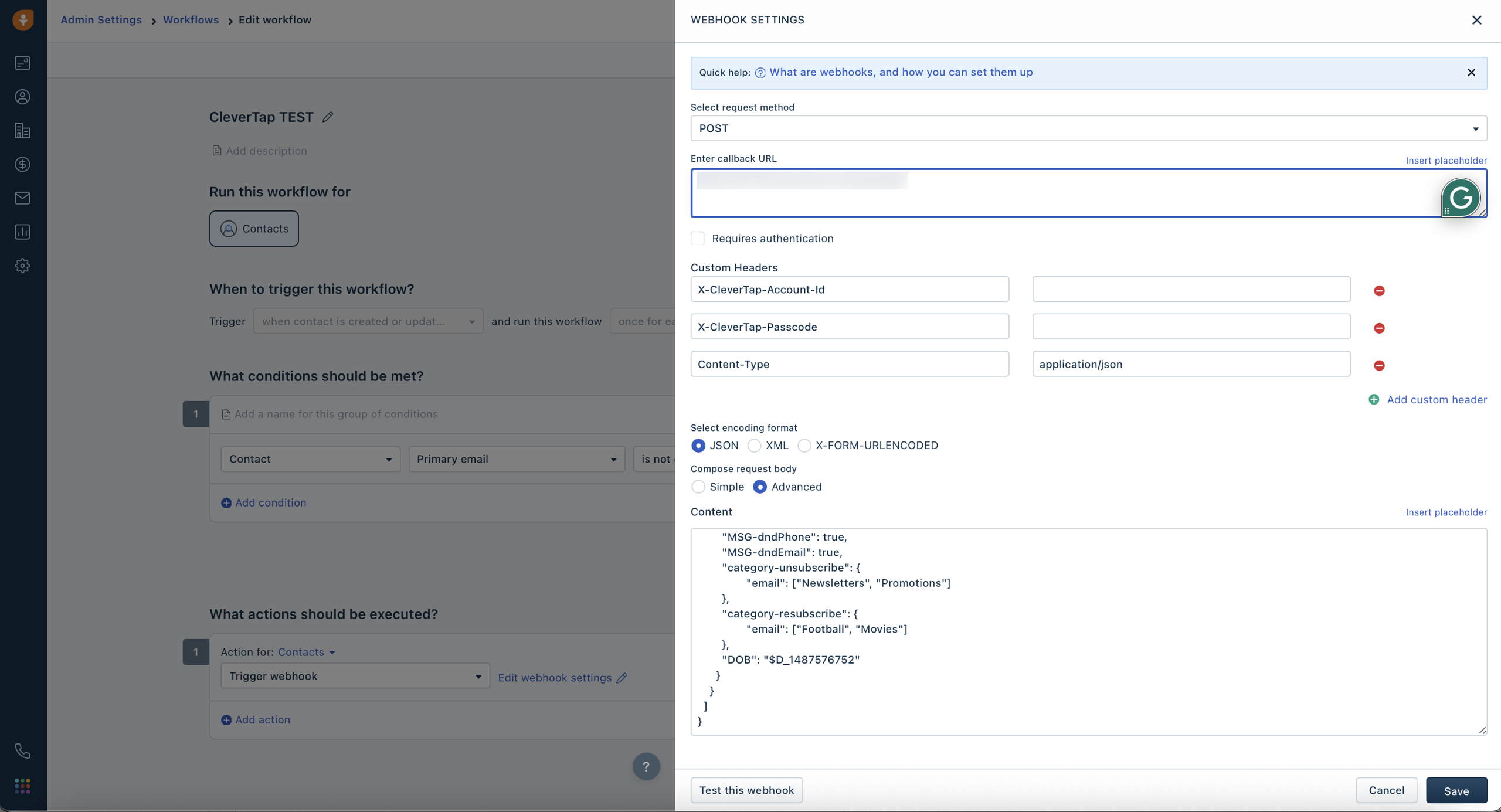Open the request method POST dropdown

click(x=1088, y=128)
